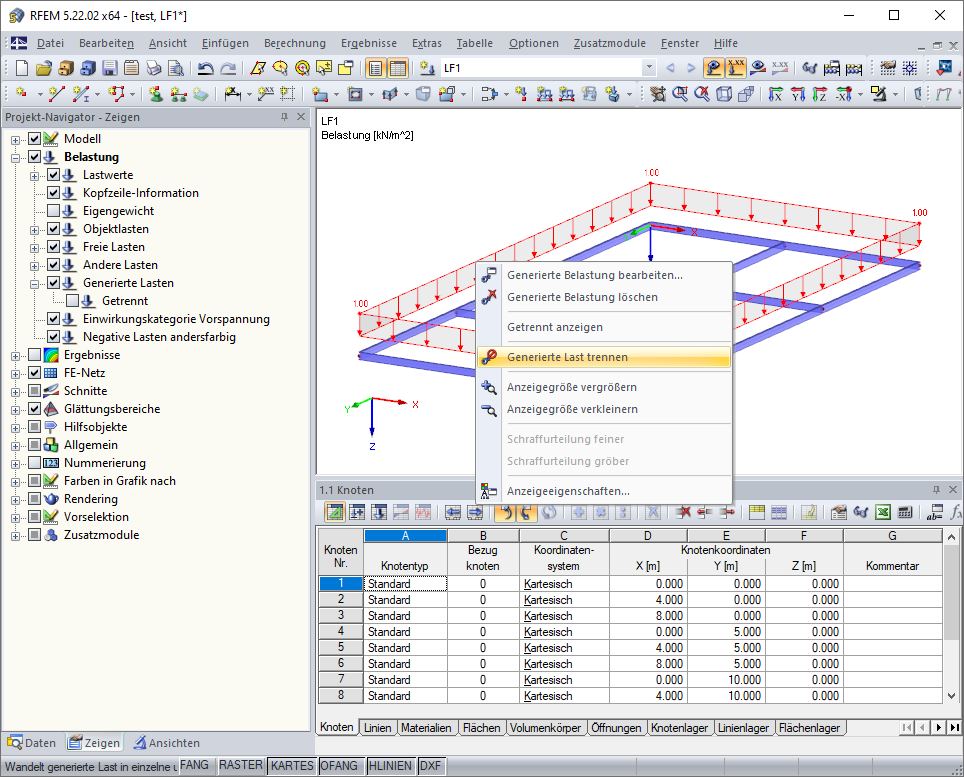This screenshot has height=777, width=964.
Task: Toggle the Table display toolbar button
Action: 398,68
